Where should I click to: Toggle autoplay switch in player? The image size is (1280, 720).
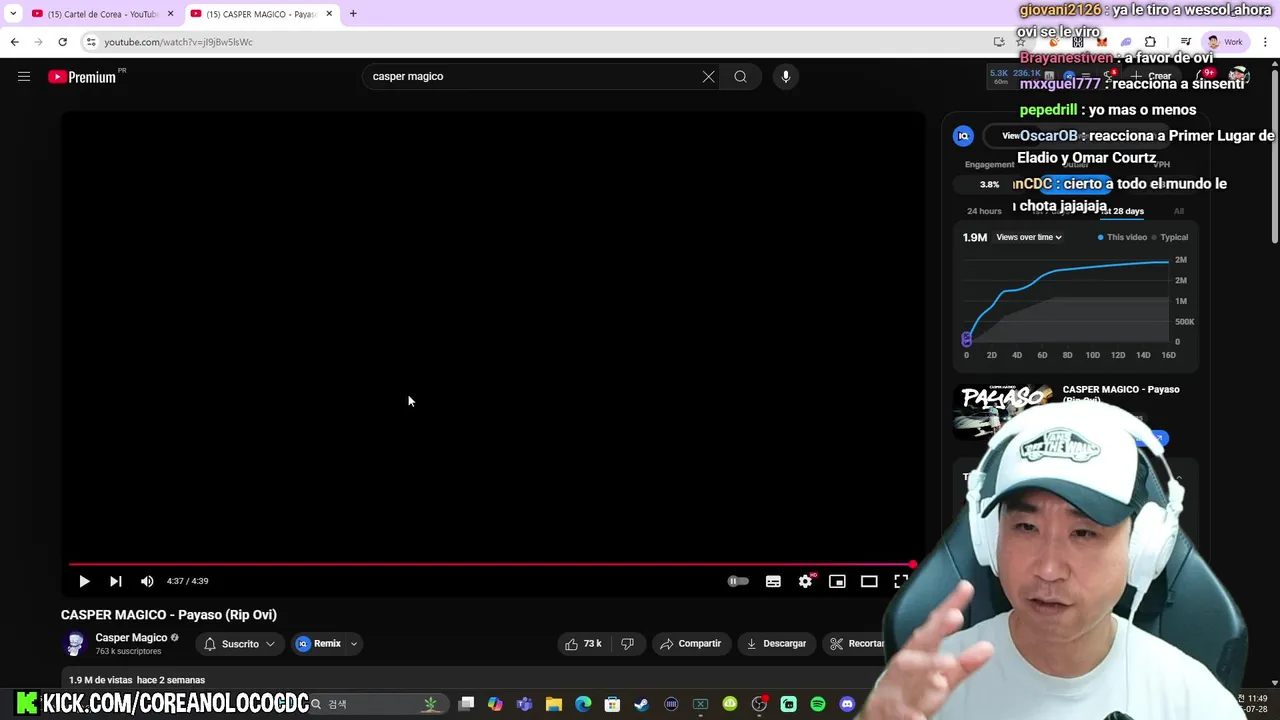tap(738, 581)
